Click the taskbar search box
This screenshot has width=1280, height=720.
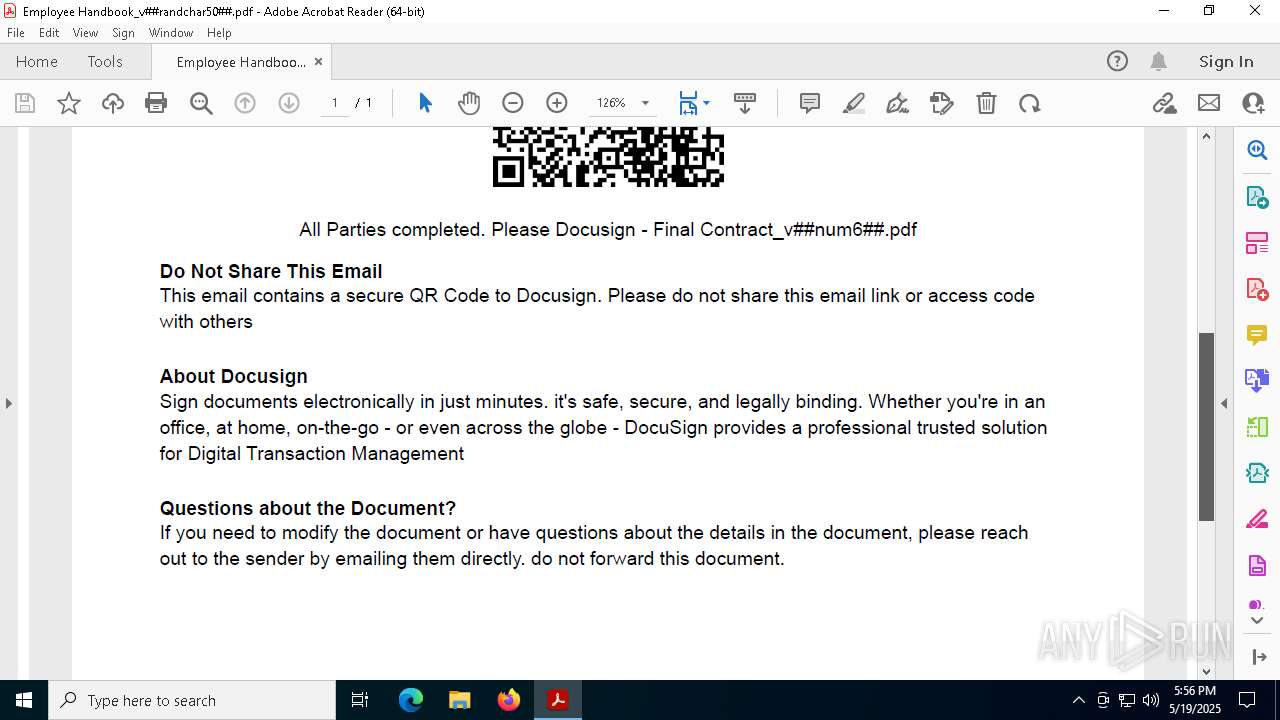192,700
